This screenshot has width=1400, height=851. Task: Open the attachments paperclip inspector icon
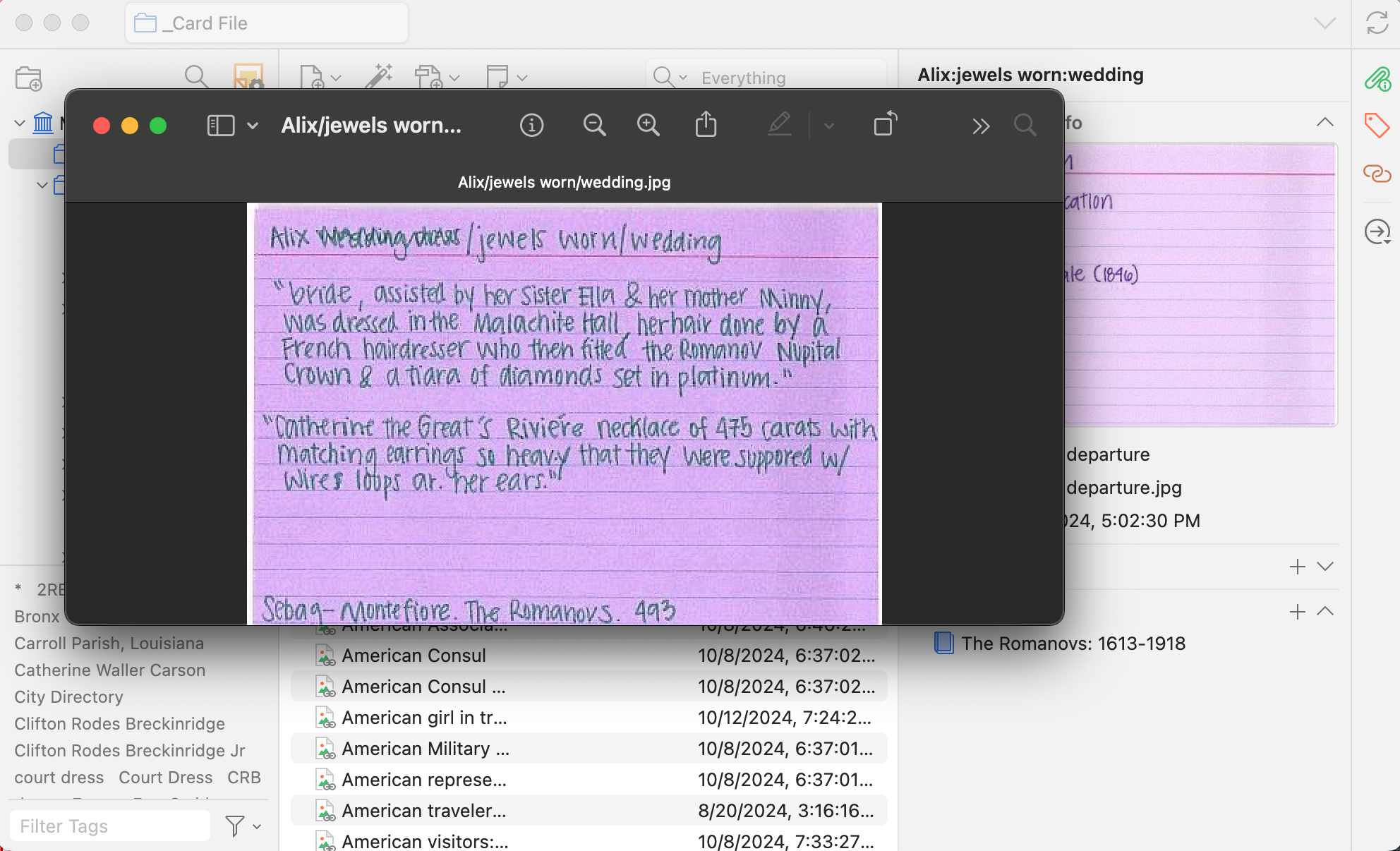pos(1377,79)
